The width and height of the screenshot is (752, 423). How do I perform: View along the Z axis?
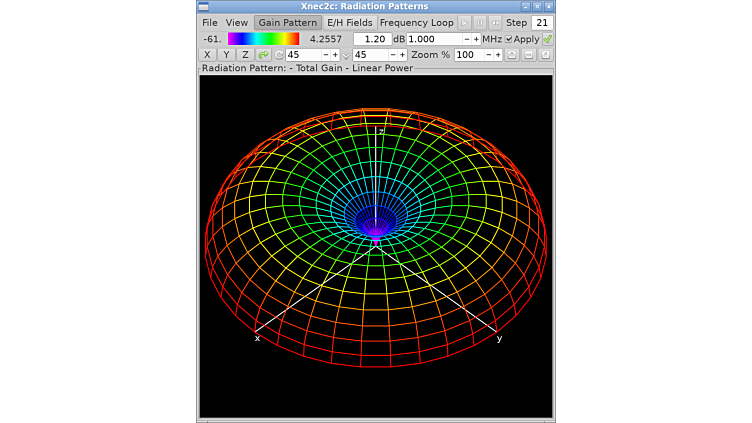pos(245,55)
